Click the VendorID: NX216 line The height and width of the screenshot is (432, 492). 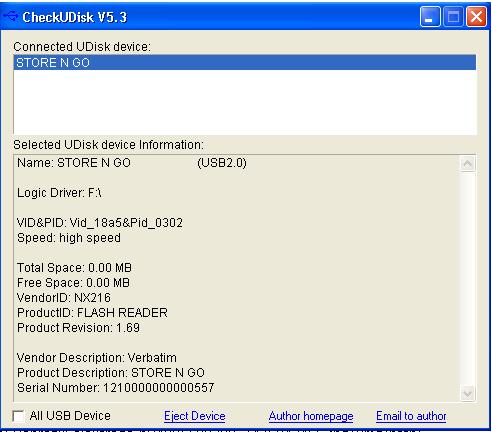[64, 298]
